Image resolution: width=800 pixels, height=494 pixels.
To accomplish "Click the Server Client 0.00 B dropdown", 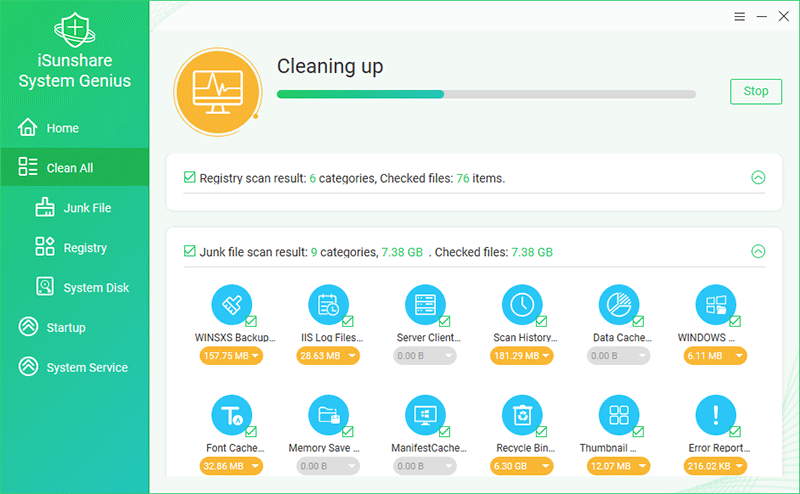I will tap(424, 356).
